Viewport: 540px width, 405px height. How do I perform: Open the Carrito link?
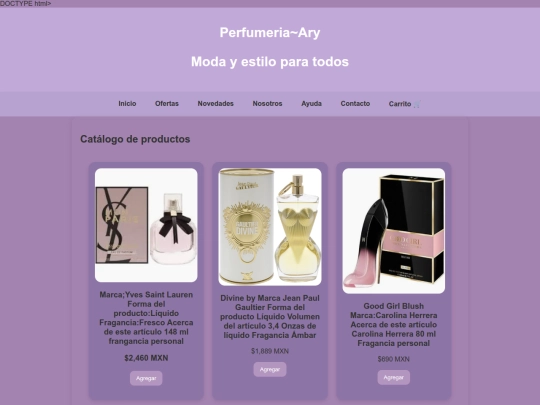[405, 104]
